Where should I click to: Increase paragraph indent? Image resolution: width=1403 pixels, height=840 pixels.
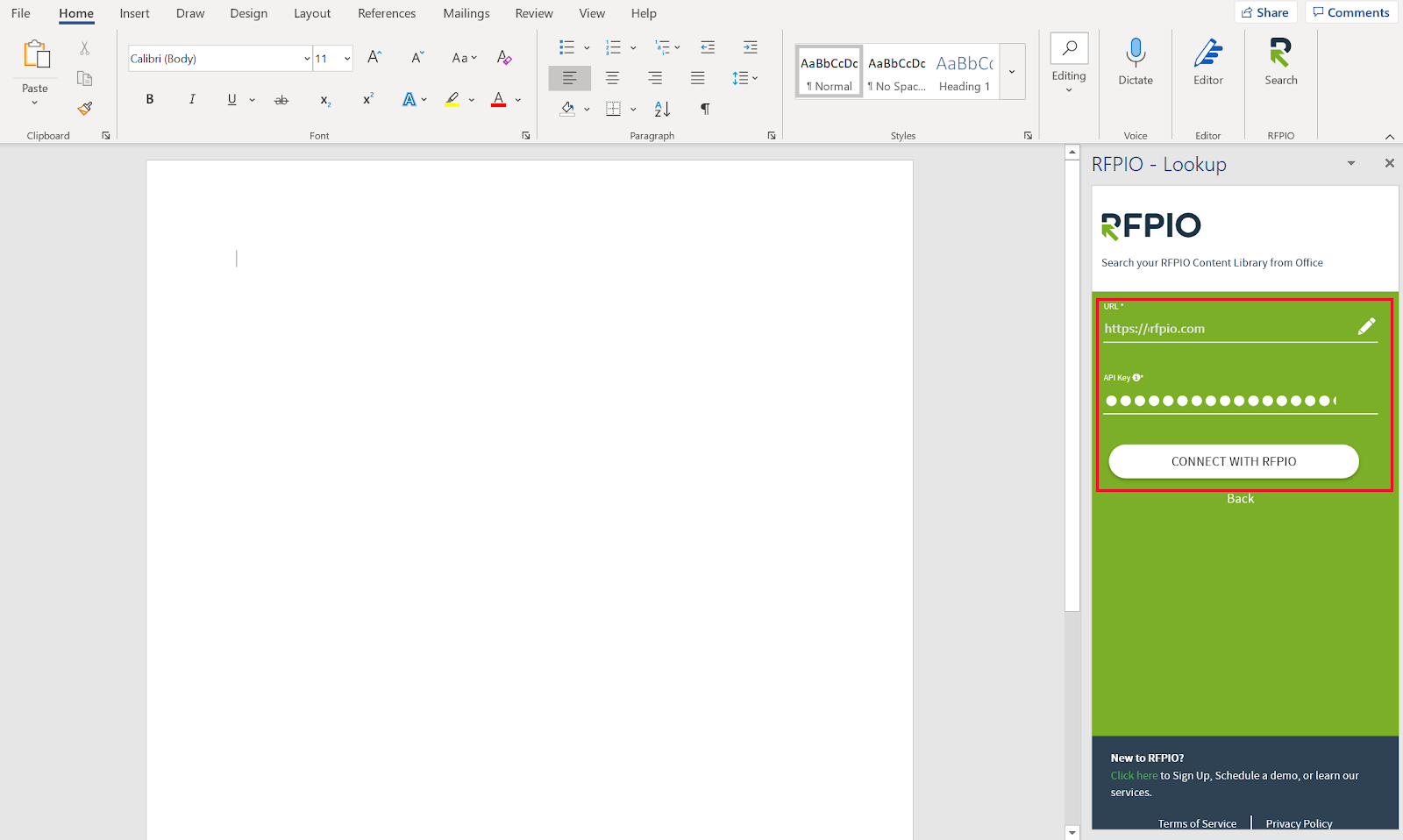[750, 47]
